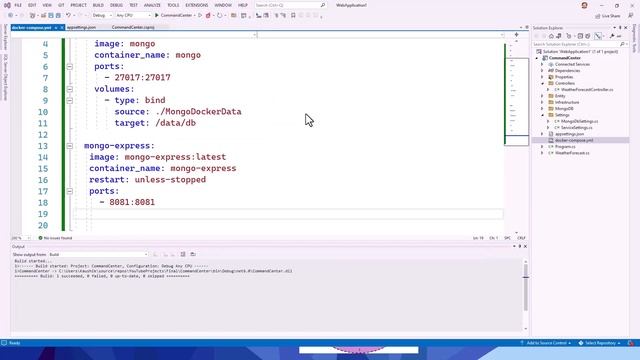Screen dimensions: 640x360
Task: Collapse the ports fold on line 17
Action: [x=70, y=191]
